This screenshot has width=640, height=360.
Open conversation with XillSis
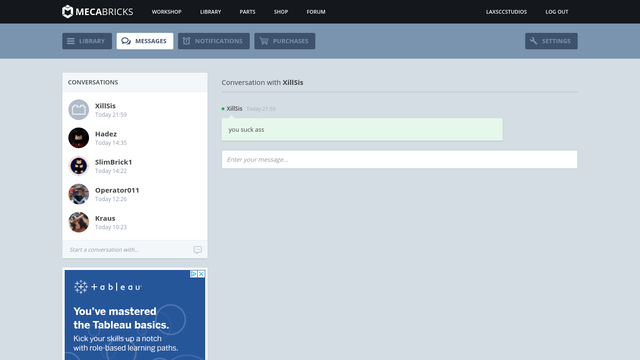point(135,110)
